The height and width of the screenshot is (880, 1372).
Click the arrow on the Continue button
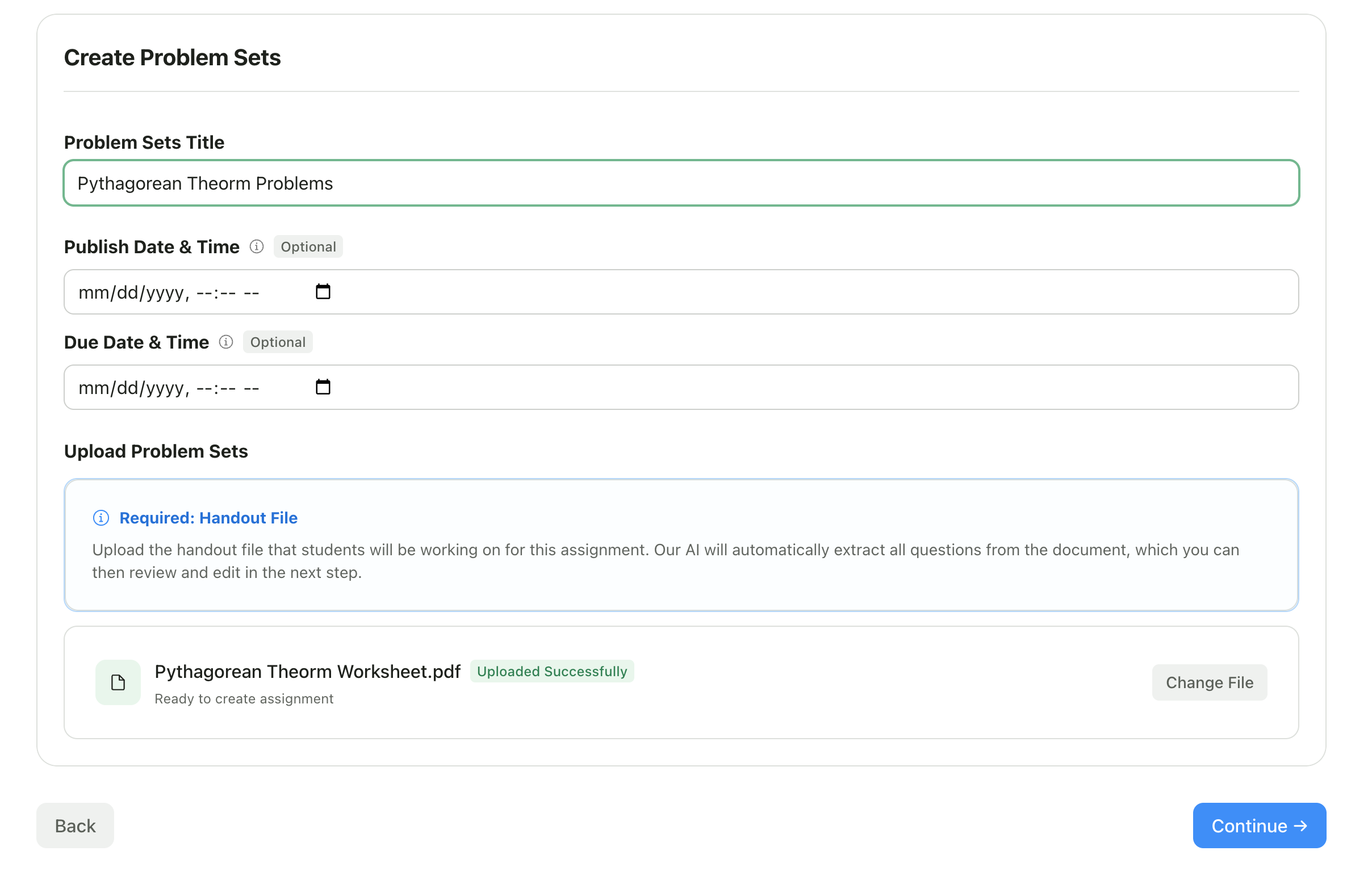click(x=1301, y=826)
